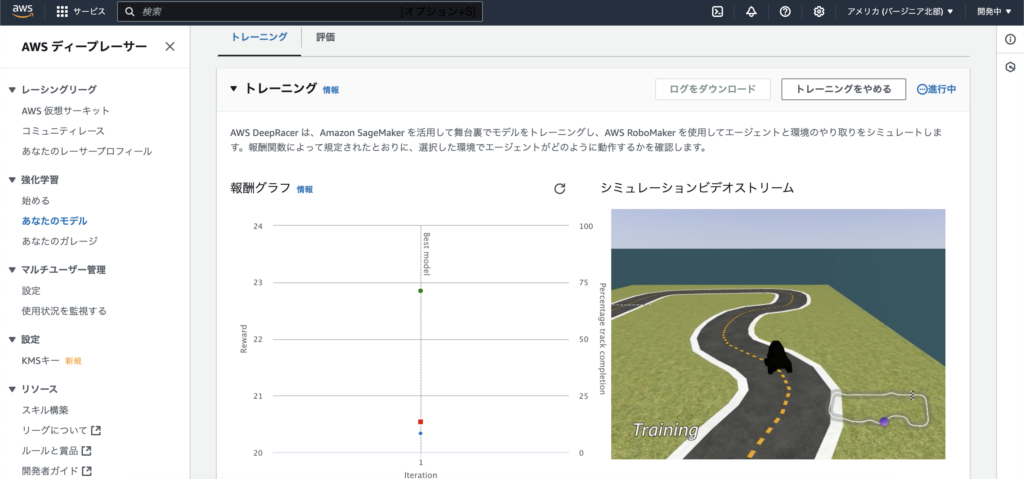Collapse the マルチユーザー管理 section
Viewport: 1024px width, 479px height.
[x=12, y=270]
